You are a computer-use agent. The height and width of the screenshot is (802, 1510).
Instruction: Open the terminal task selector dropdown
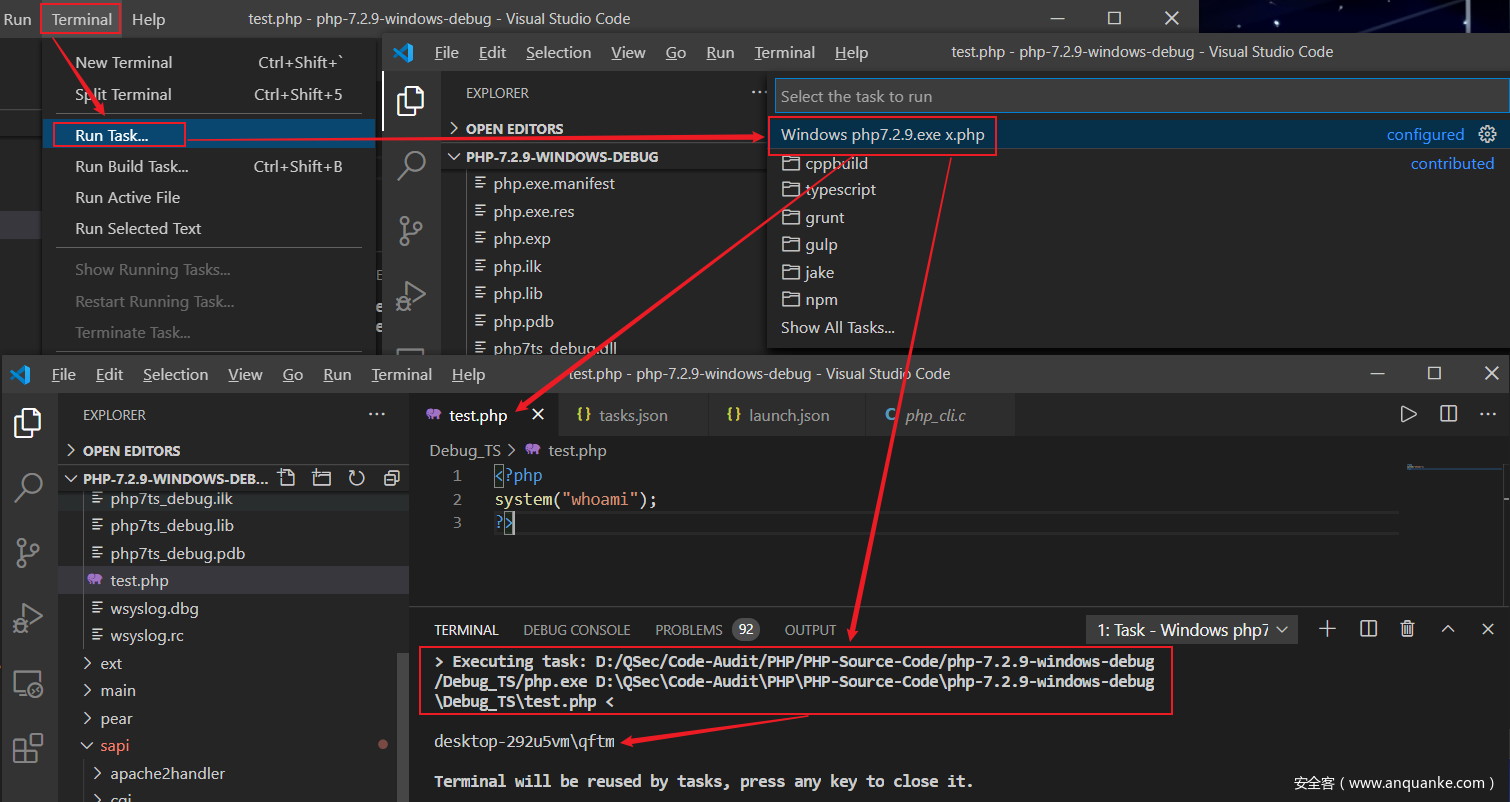(x=1192, y=629)
